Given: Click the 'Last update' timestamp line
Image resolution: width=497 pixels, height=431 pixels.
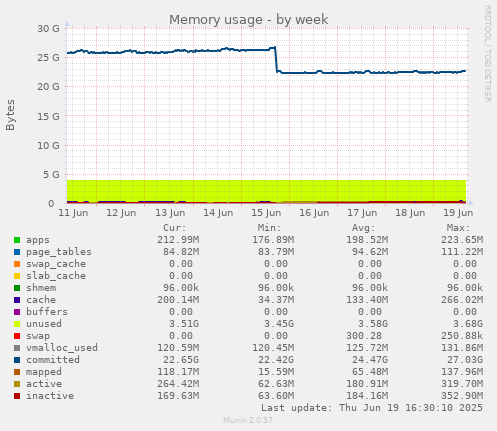Looking at the screenshot, I should pos(372,408).
